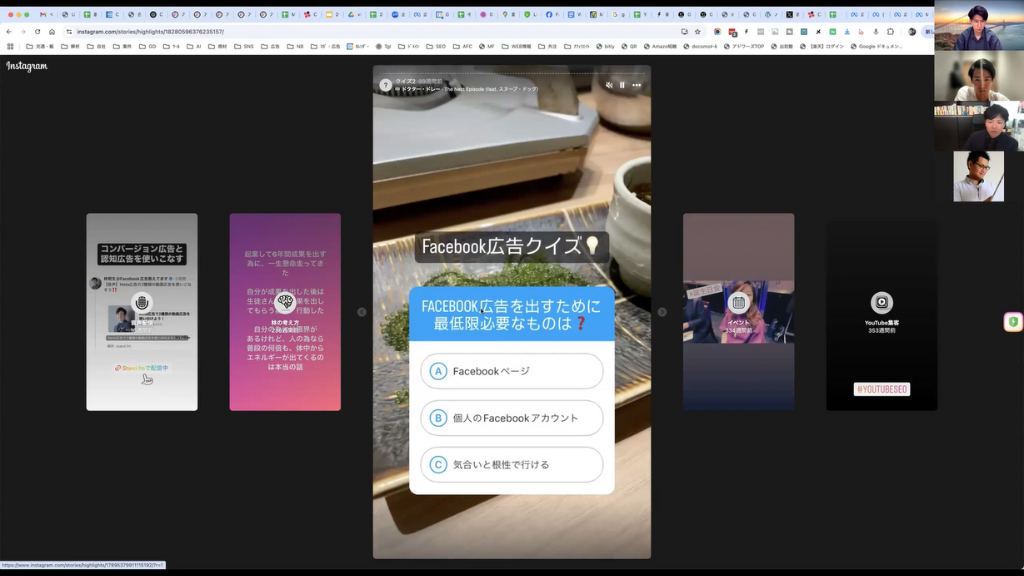Open the YouTube集客 story thumbnail
The image size is (1024, 576).
click(882, 312)
